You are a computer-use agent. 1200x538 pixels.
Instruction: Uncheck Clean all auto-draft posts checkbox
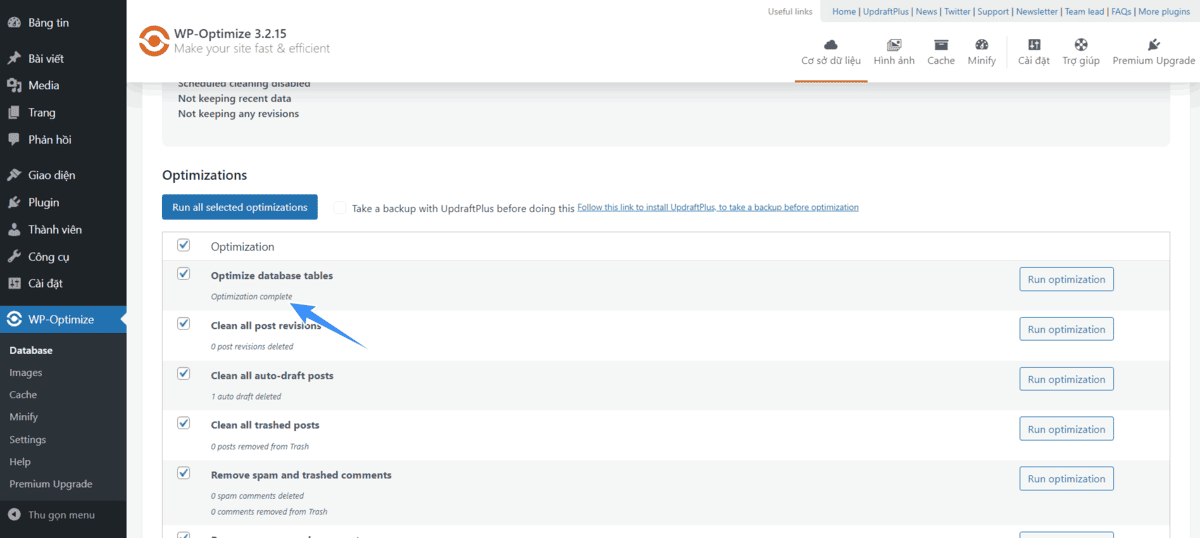tap(183, 374)
